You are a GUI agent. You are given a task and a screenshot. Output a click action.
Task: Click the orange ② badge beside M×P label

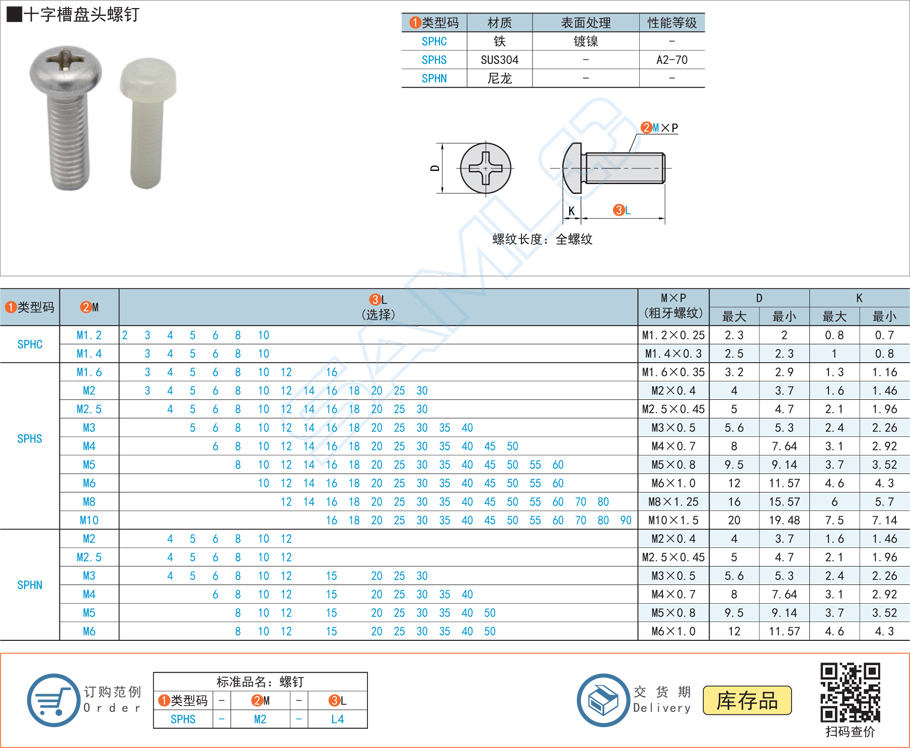[x=645, y=128]
